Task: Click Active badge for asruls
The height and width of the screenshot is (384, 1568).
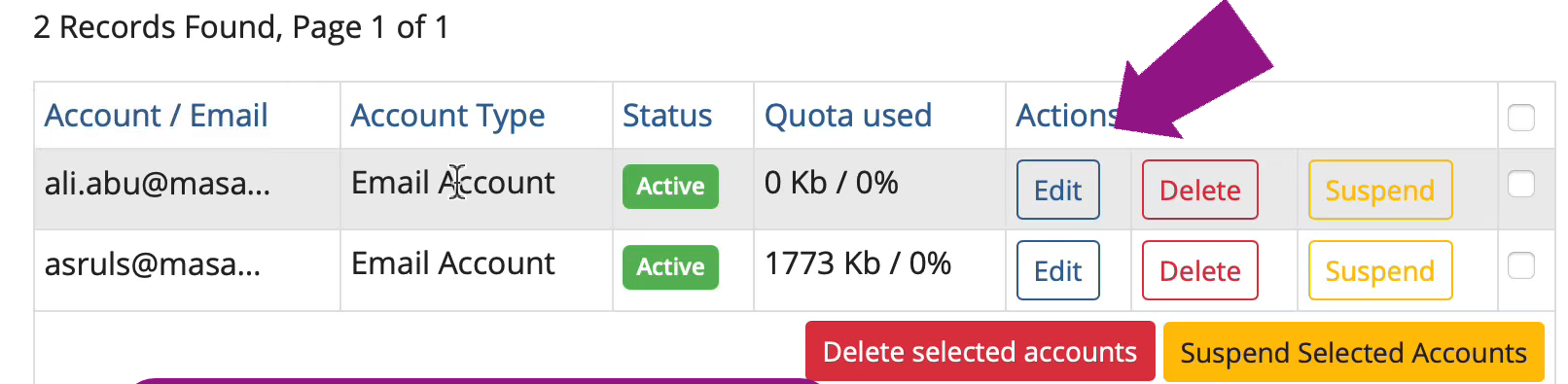Action: click(x=670, y=266)
